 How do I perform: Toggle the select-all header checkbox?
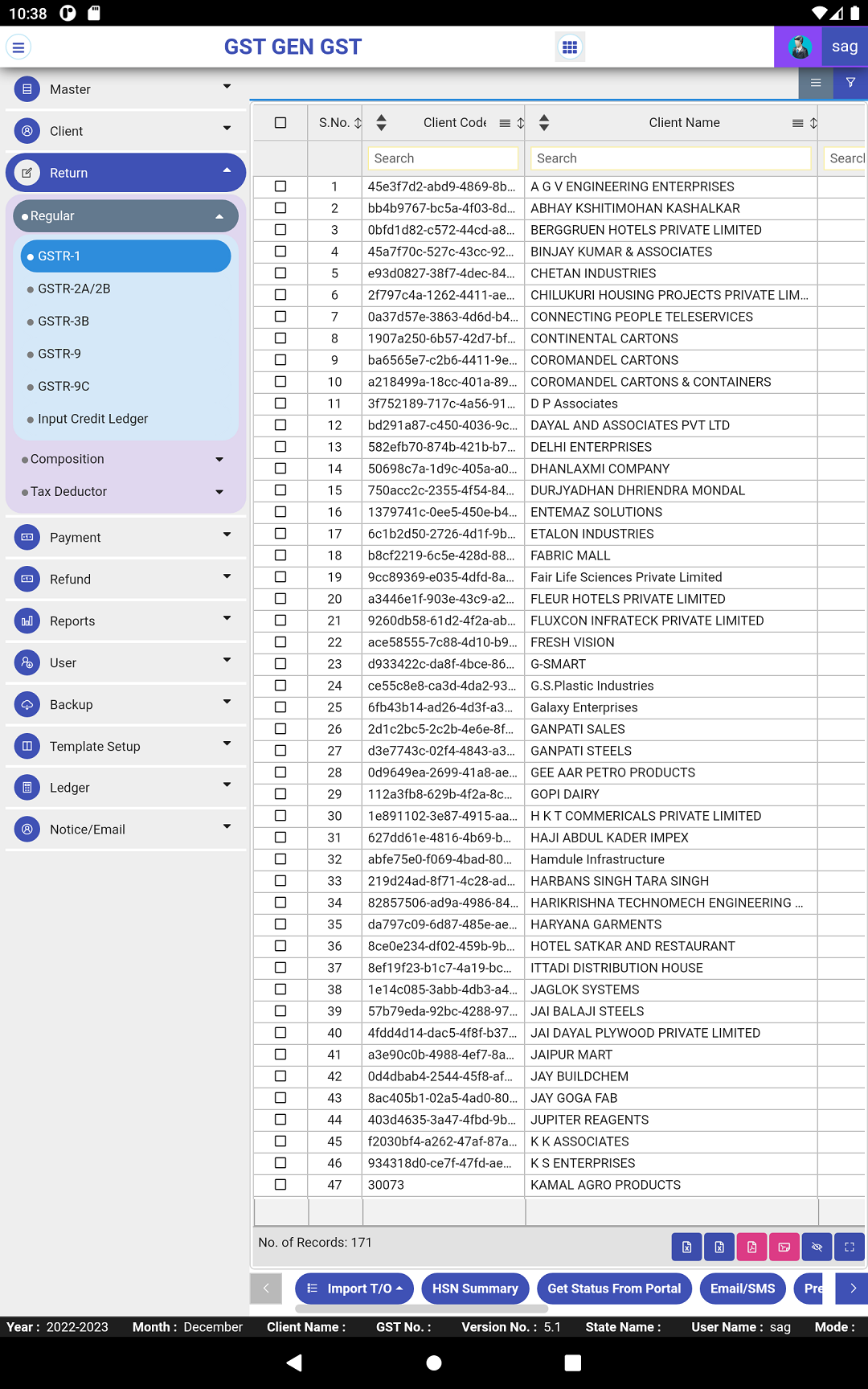coord(280,123)
